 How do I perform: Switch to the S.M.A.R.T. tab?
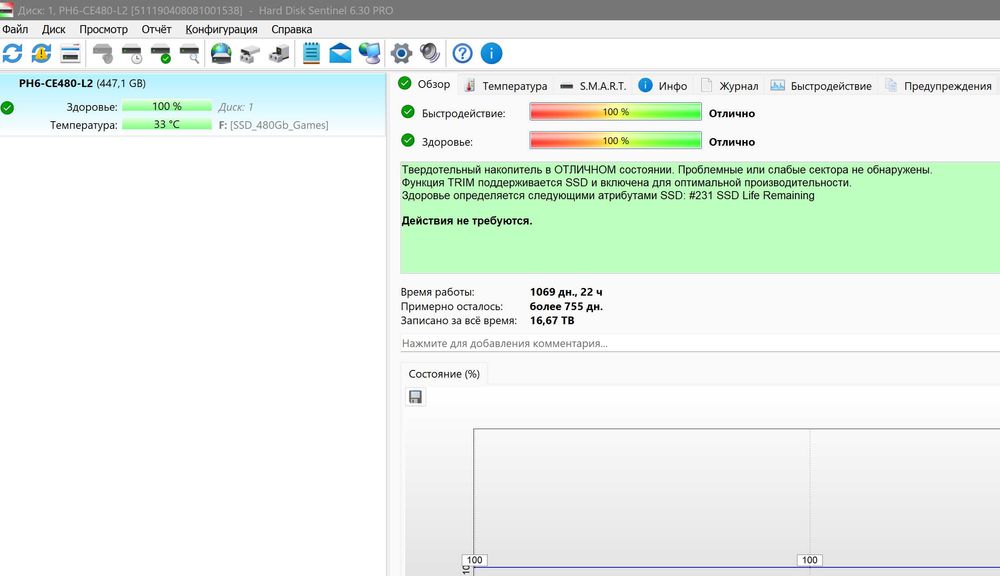593,85
